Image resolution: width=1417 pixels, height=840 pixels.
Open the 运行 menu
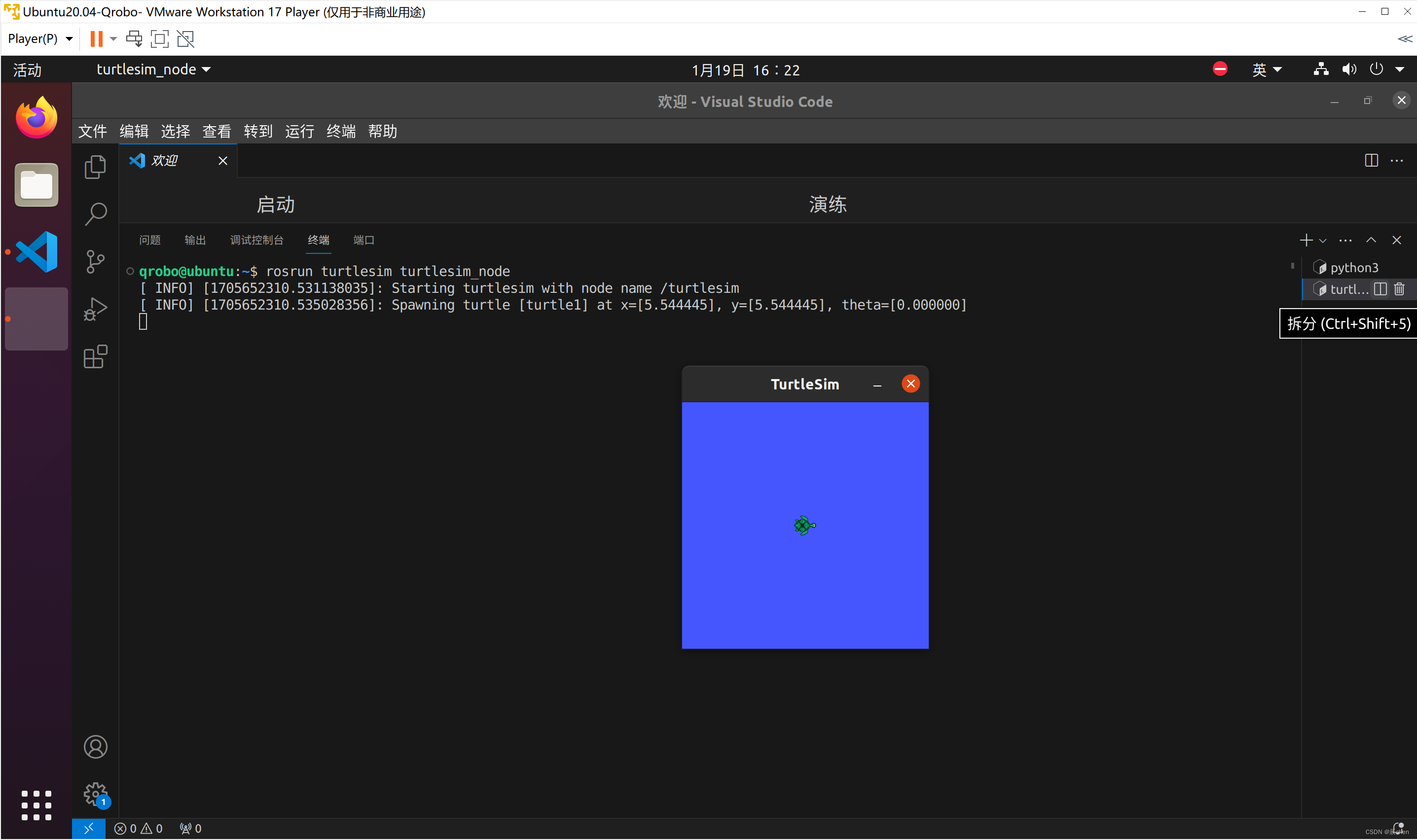click(x=299, y=131)
